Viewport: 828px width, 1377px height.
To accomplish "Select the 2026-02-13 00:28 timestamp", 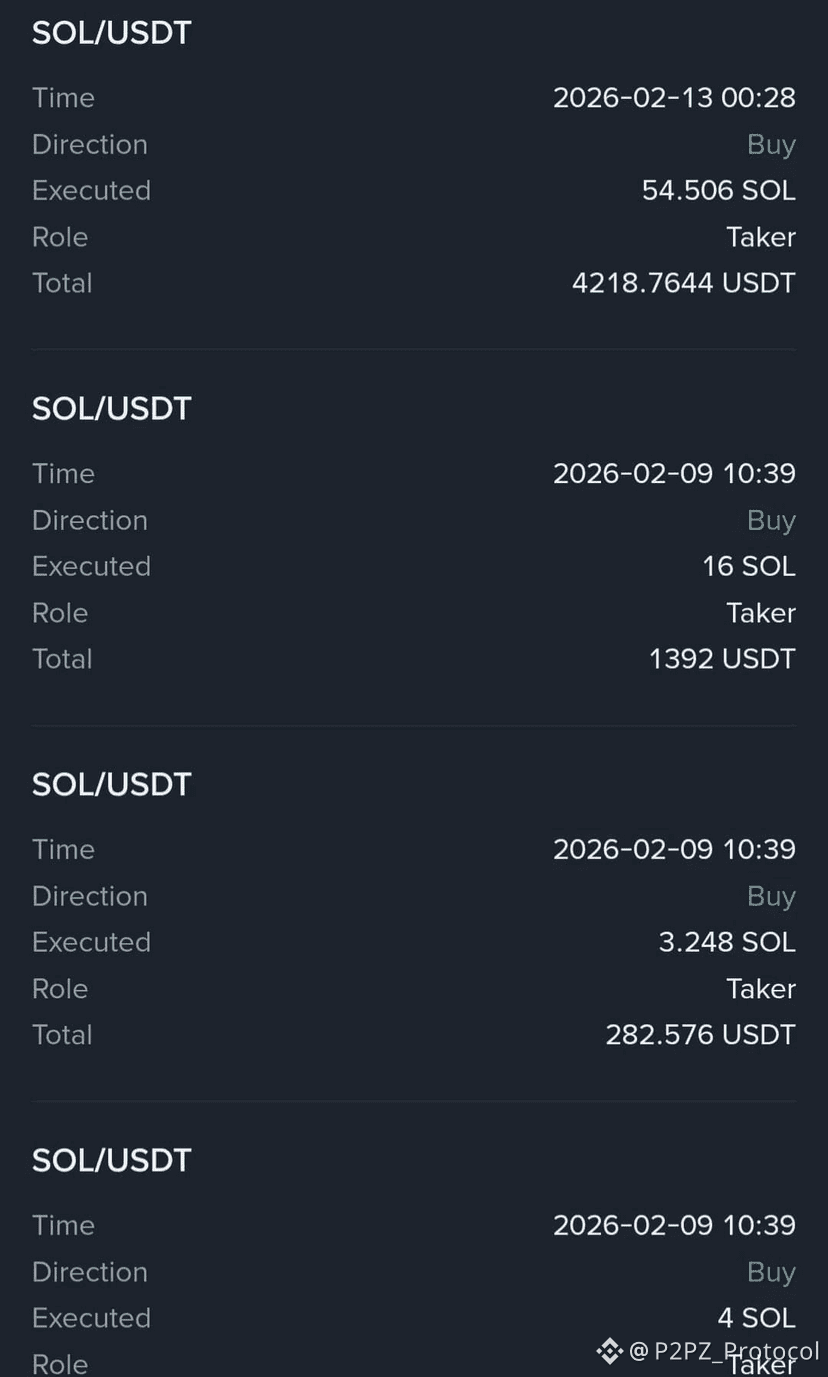I will [x=675, y=98].
